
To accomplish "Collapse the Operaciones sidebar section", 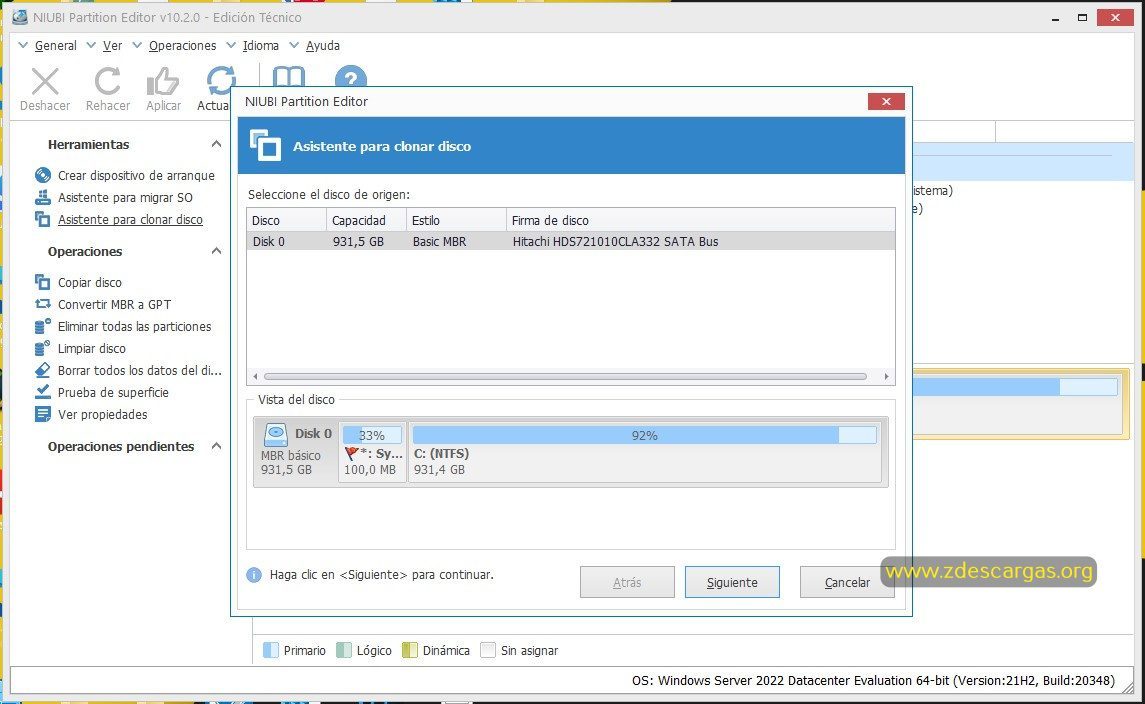I will click(x=216, y=250).
